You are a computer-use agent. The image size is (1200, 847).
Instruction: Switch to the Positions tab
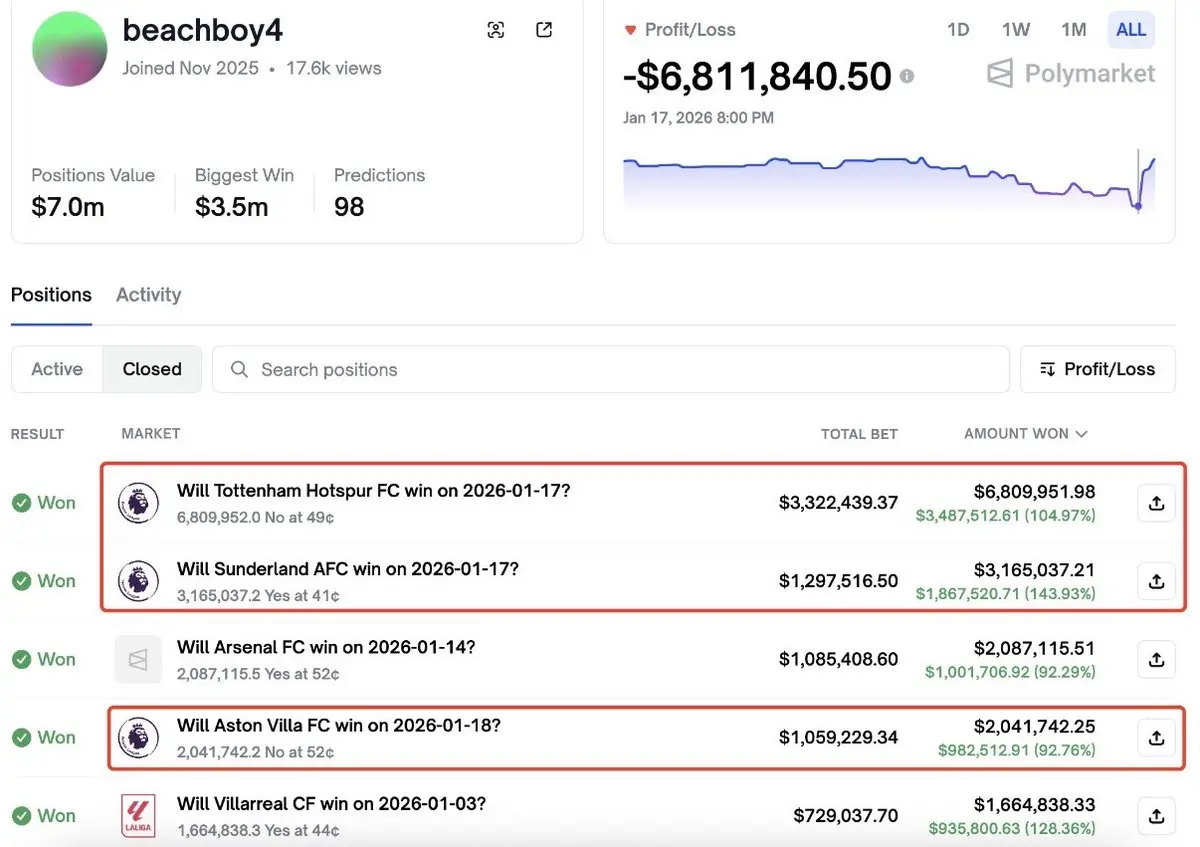51,295
